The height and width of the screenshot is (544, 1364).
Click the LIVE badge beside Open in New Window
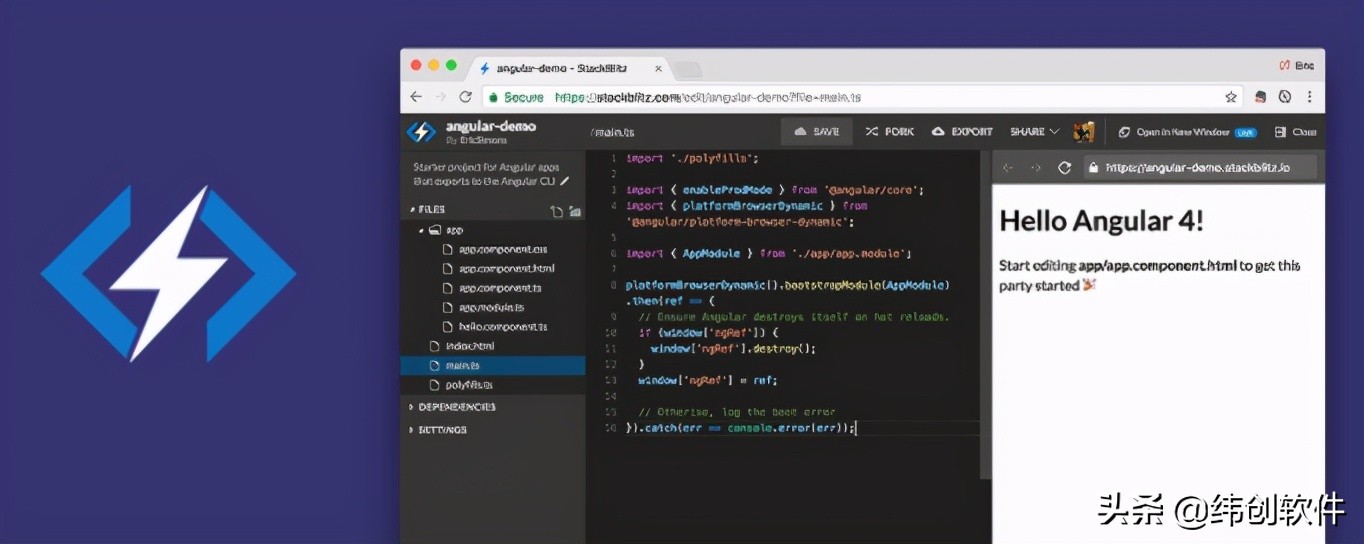point(1245,132)
